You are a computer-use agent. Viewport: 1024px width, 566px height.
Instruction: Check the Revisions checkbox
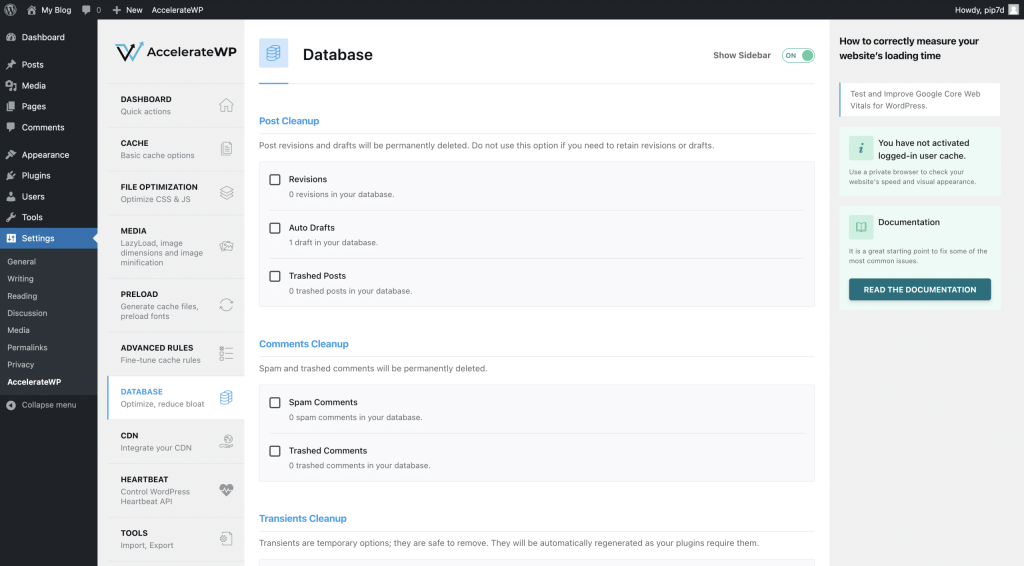[x=275, y=180]
